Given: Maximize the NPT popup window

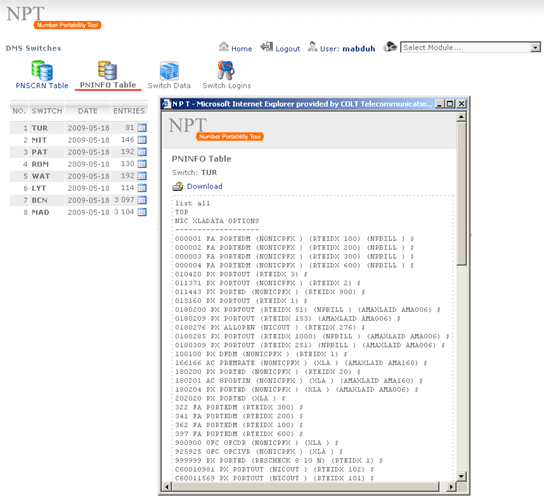Looking at the screenshot, I should (x=450, y=104).
